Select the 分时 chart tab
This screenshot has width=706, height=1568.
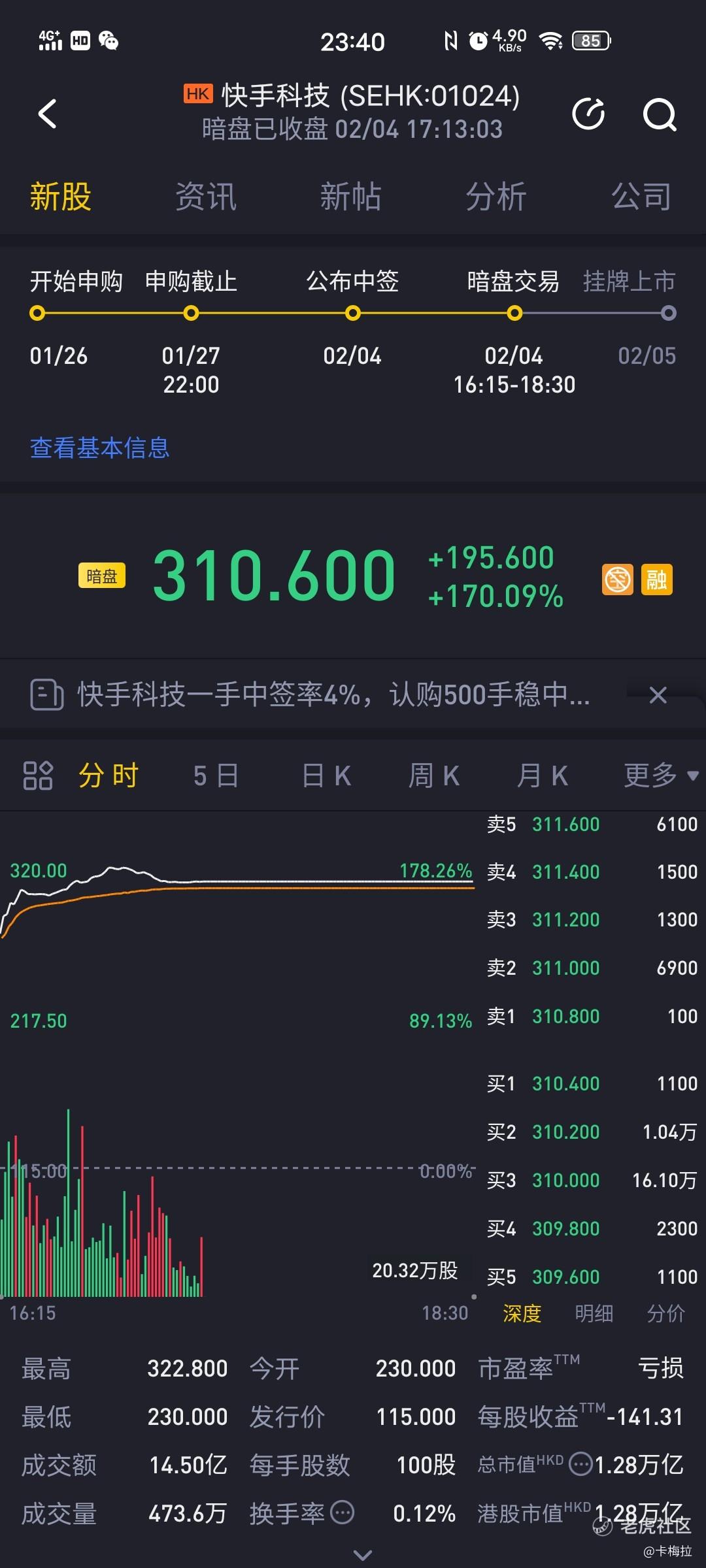[109, 776]
